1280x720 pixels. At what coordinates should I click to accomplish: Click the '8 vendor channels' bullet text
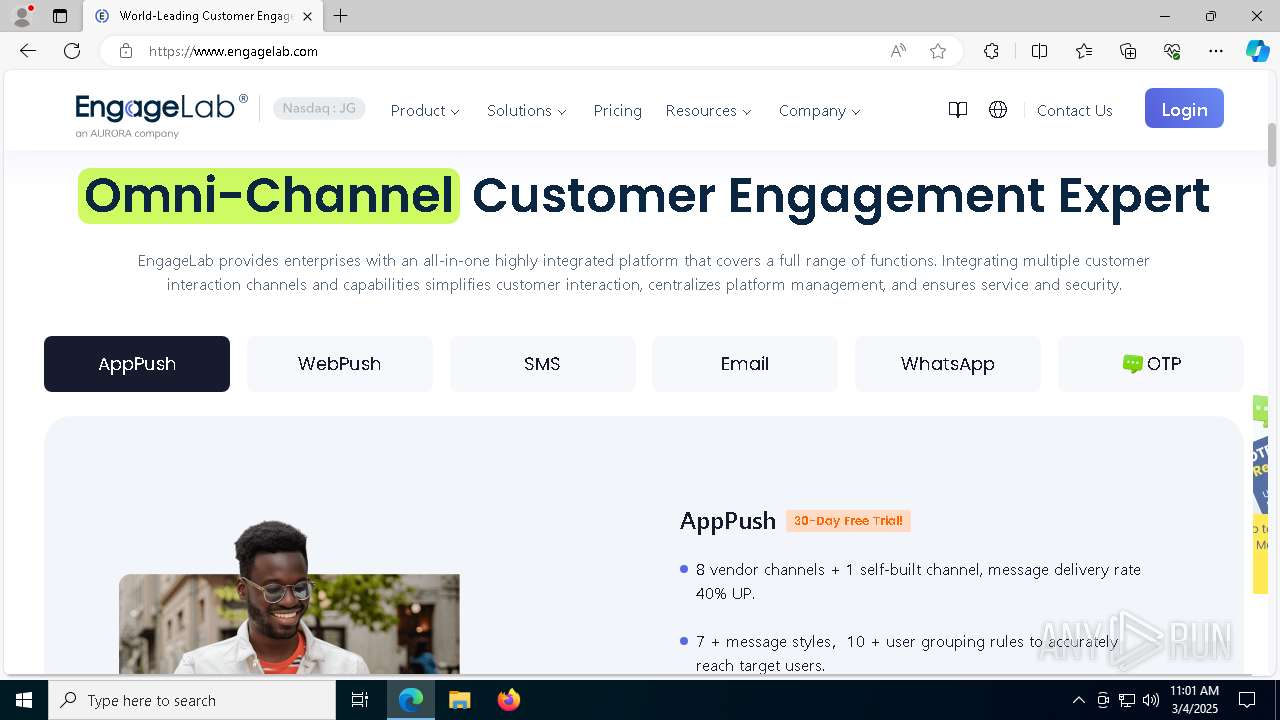tap(918, 581)
